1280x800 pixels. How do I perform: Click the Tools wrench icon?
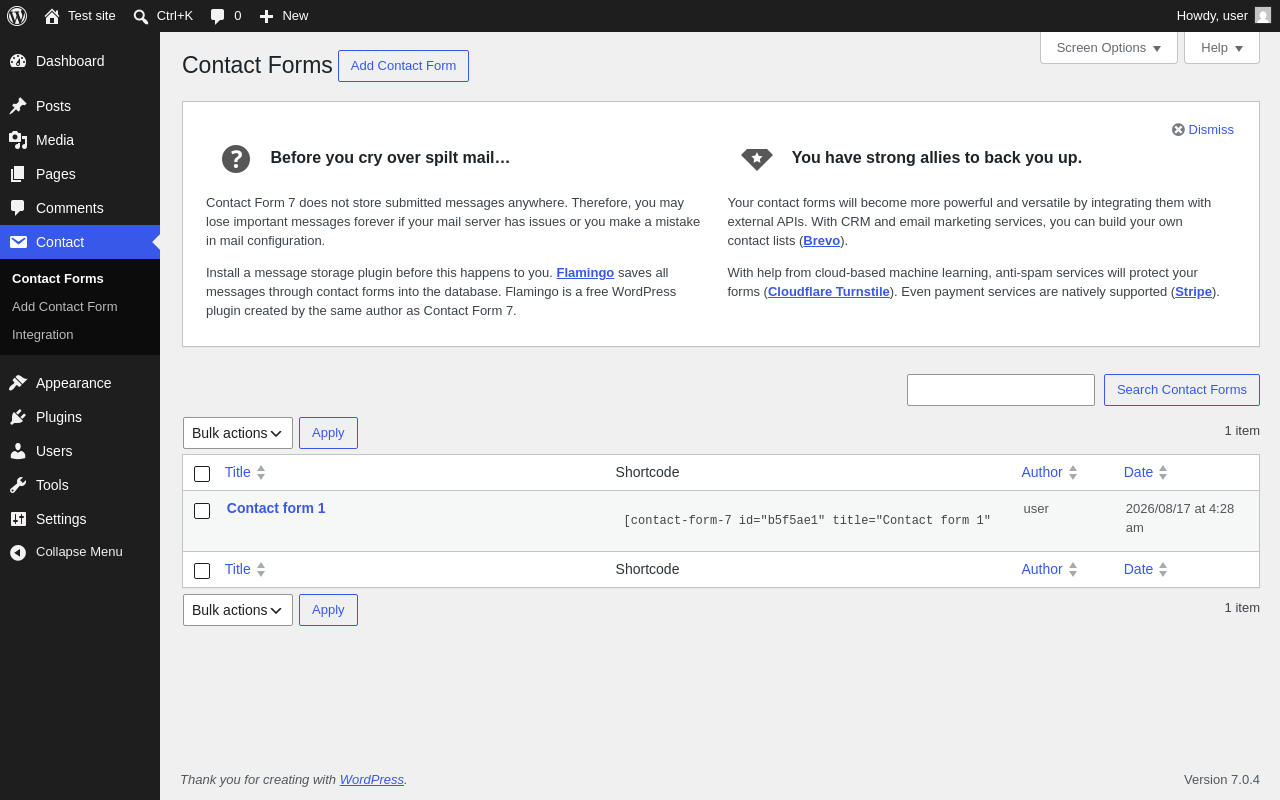[x=18, y=485]
